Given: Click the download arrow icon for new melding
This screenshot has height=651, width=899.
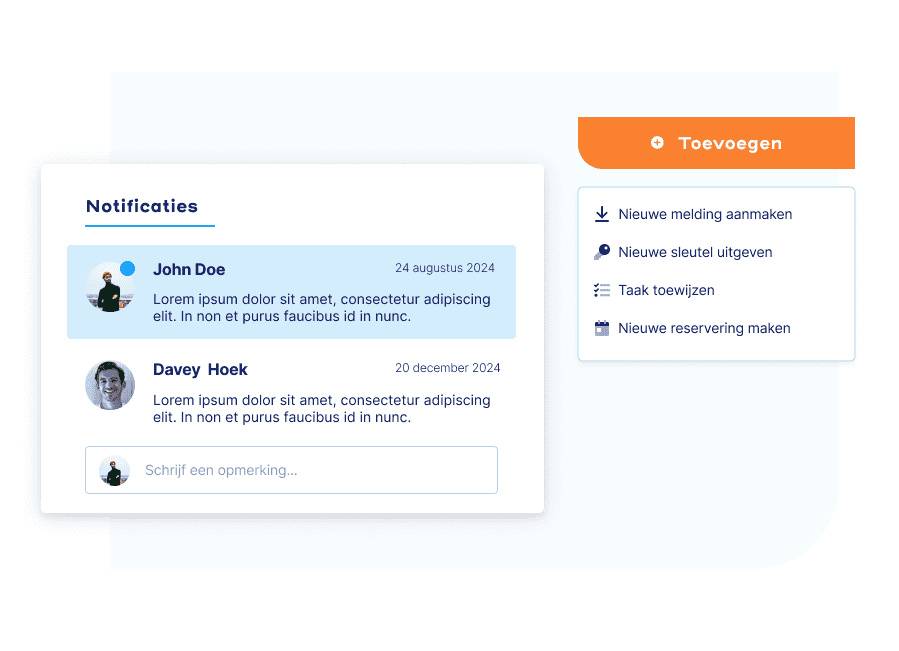Looking at the screenshot, I should tap(602, 214).
